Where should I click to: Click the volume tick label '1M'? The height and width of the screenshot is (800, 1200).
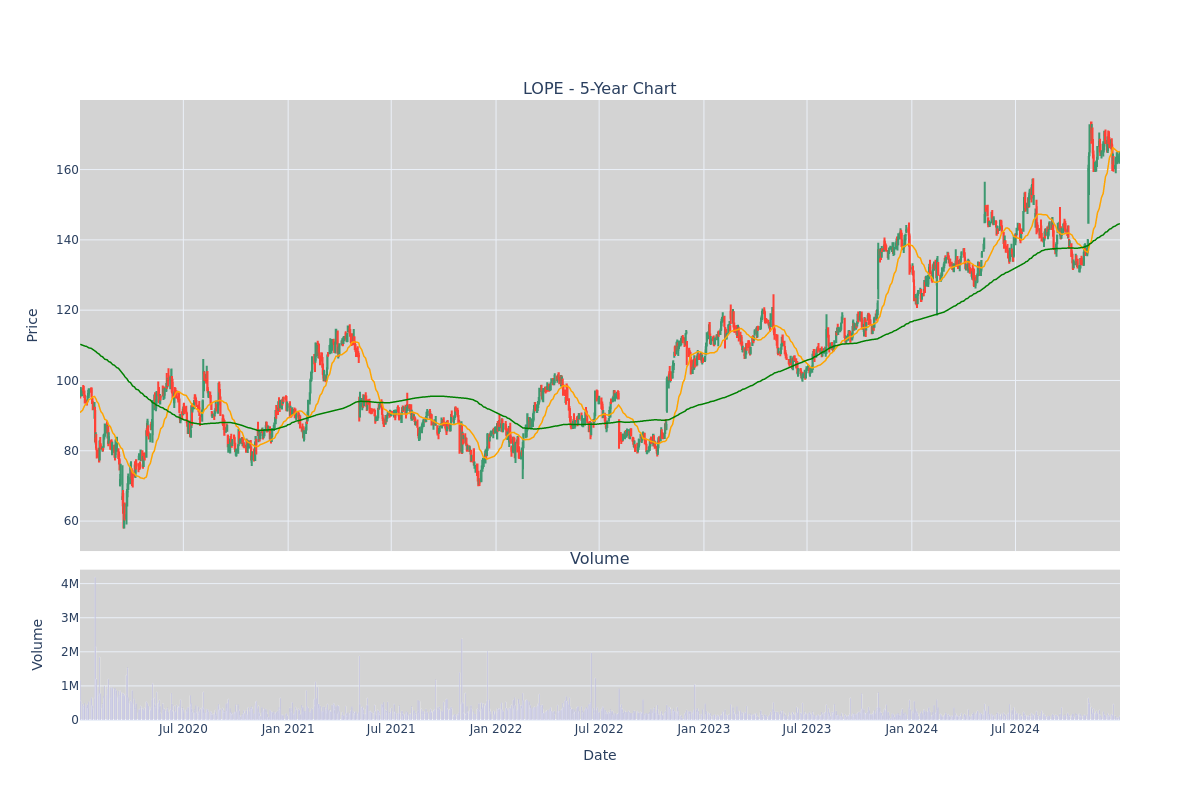click(70, 686)
